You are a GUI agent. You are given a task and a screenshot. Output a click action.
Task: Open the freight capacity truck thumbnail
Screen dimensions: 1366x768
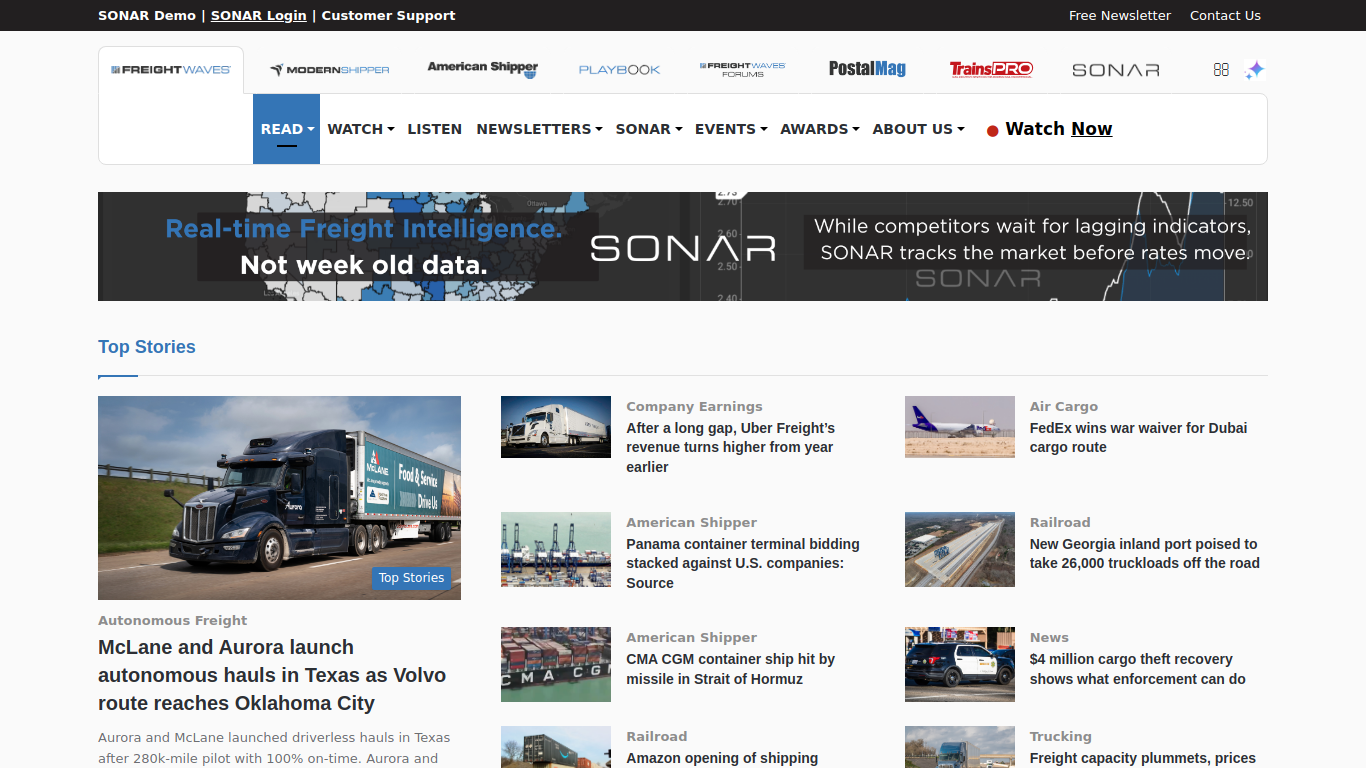coord(960,747)
